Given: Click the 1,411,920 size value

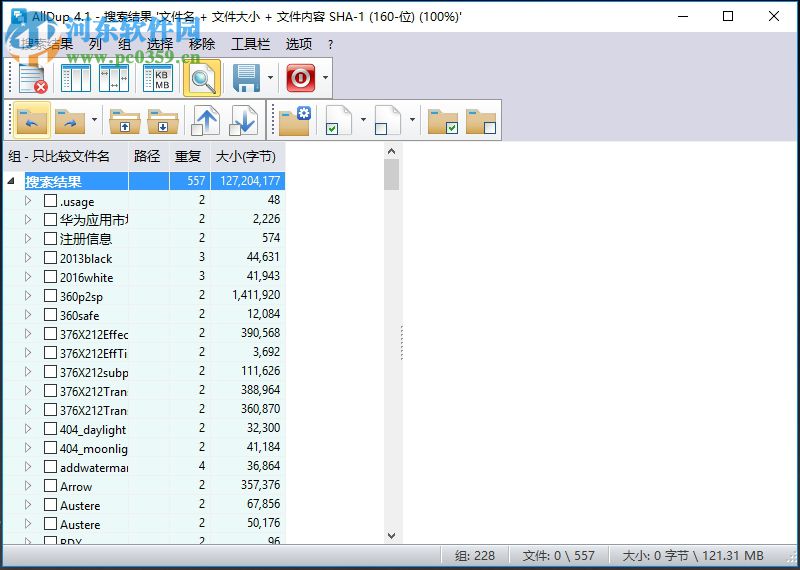Looking at the screenshot, I should (256, 295).
